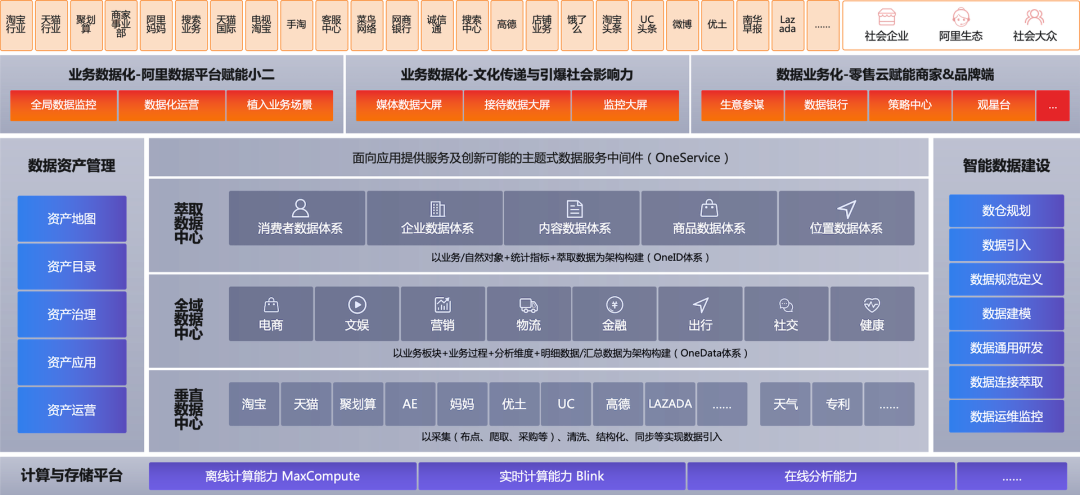The height and width of the screenshot is (495, 1080).
Task: Click the heartbeat icon in the 健康 tile
Action: click(872, 304)
